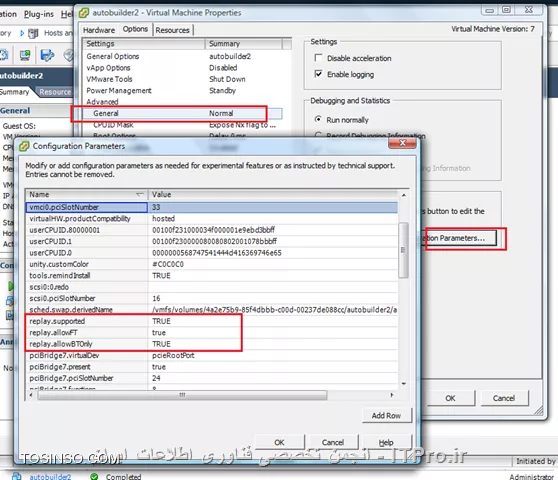
Task: Click the Initiated by column header
Action: pyautogui.click(x=535, y=461)
